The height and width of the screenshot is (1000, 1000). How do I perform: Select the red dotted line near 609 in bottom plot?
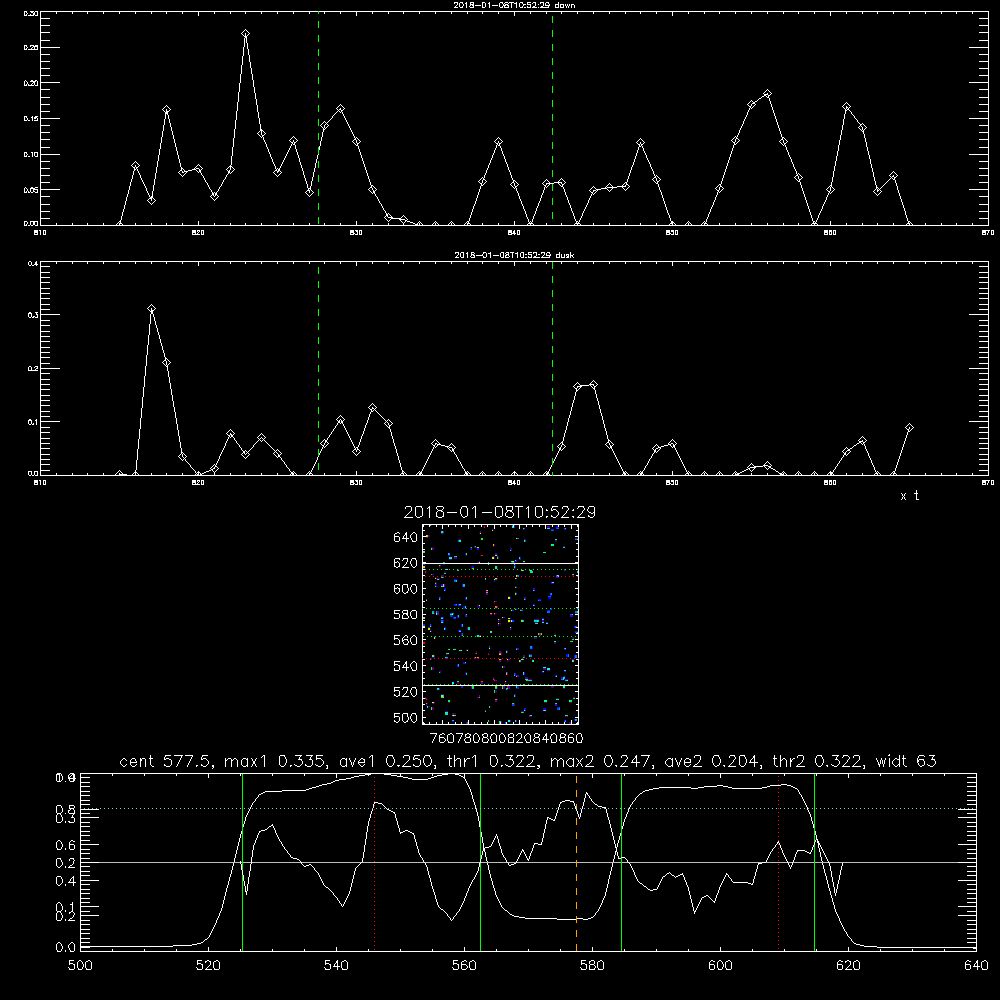[x=779, y=862]
